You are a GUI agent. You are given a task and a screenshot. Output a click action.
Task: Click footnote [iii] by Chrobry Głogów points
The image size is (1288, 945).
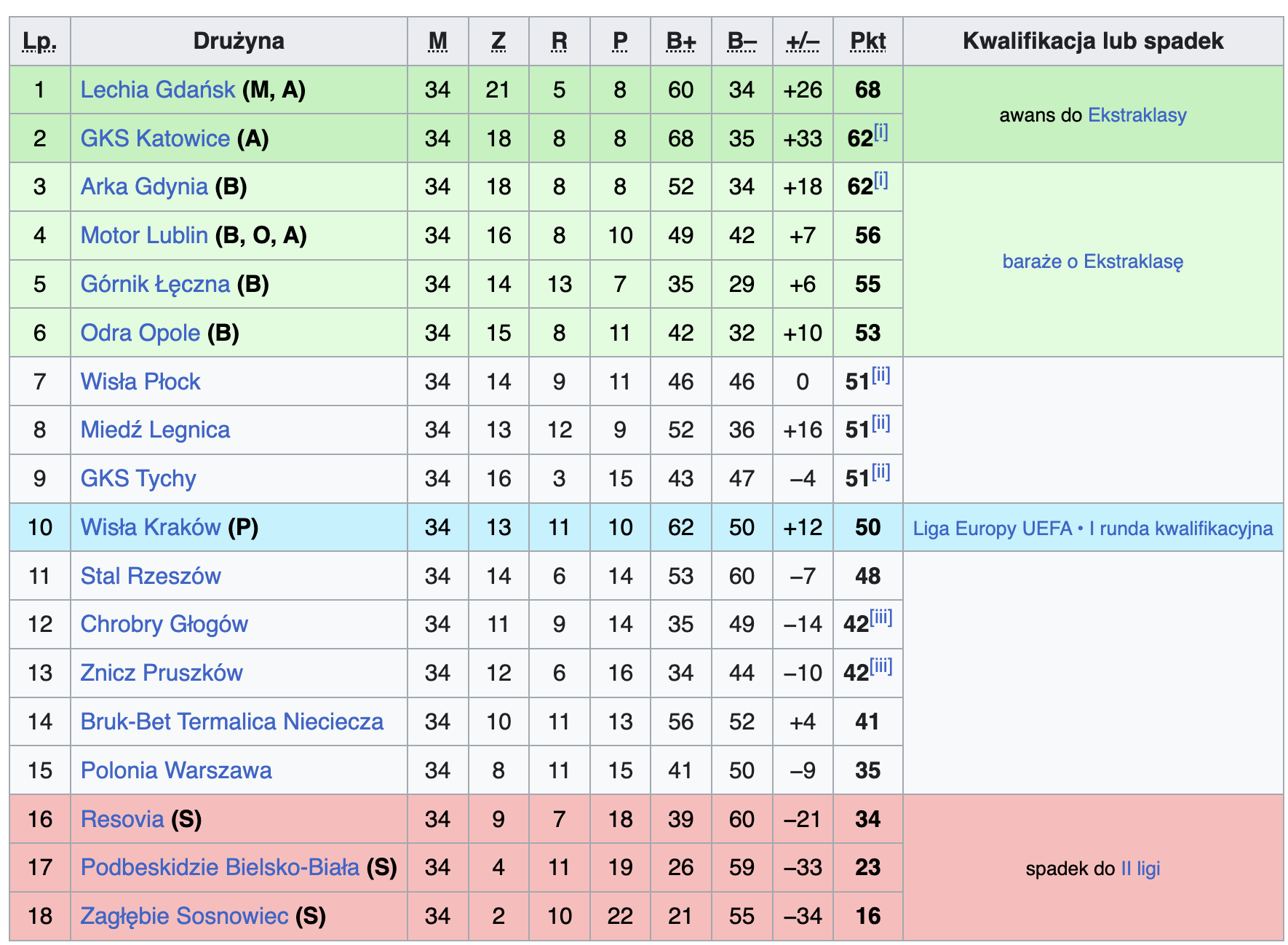881,618
